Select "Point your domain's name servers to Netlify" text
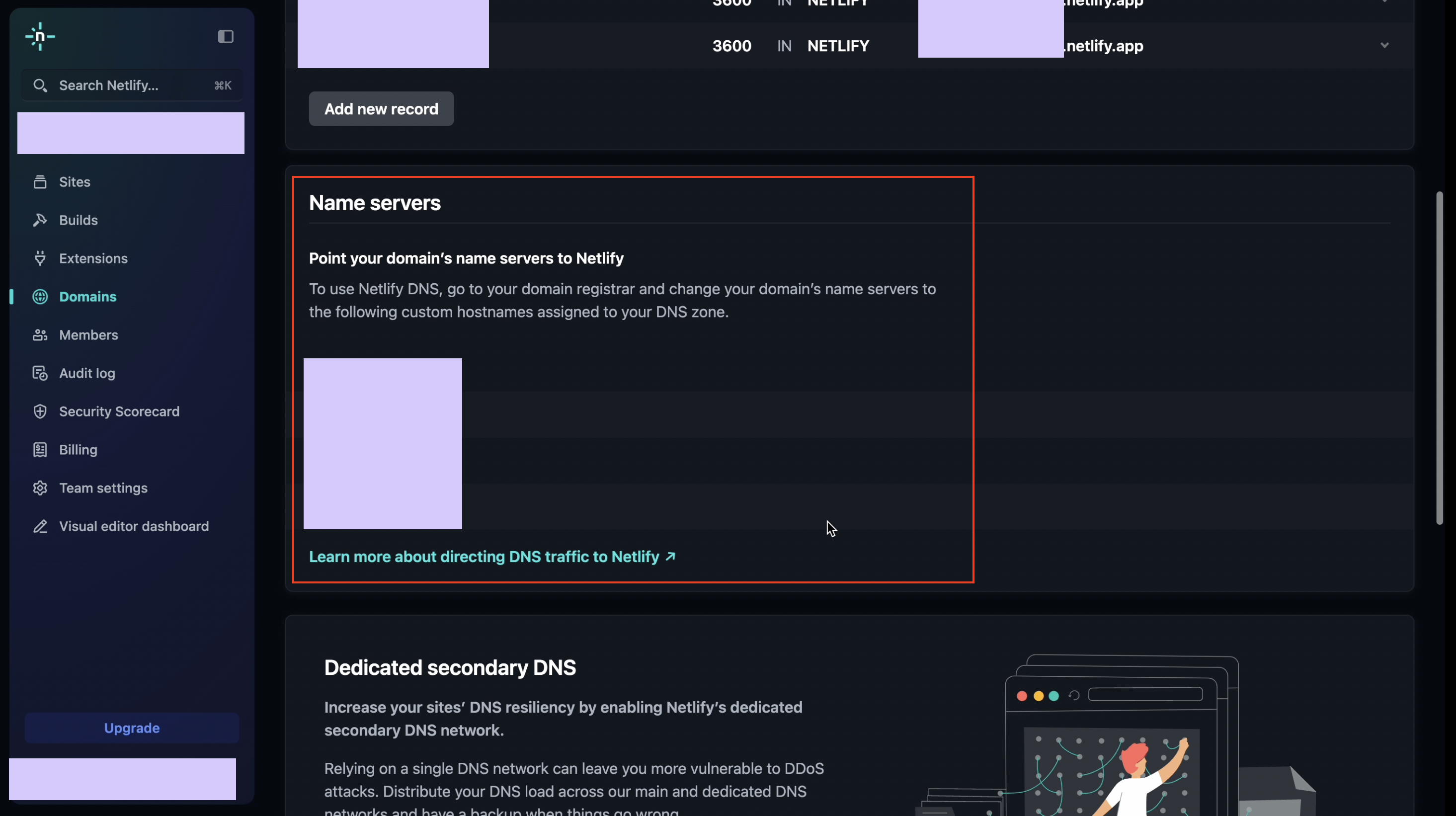Screen dimensions: 1456x816 (466, 258)
